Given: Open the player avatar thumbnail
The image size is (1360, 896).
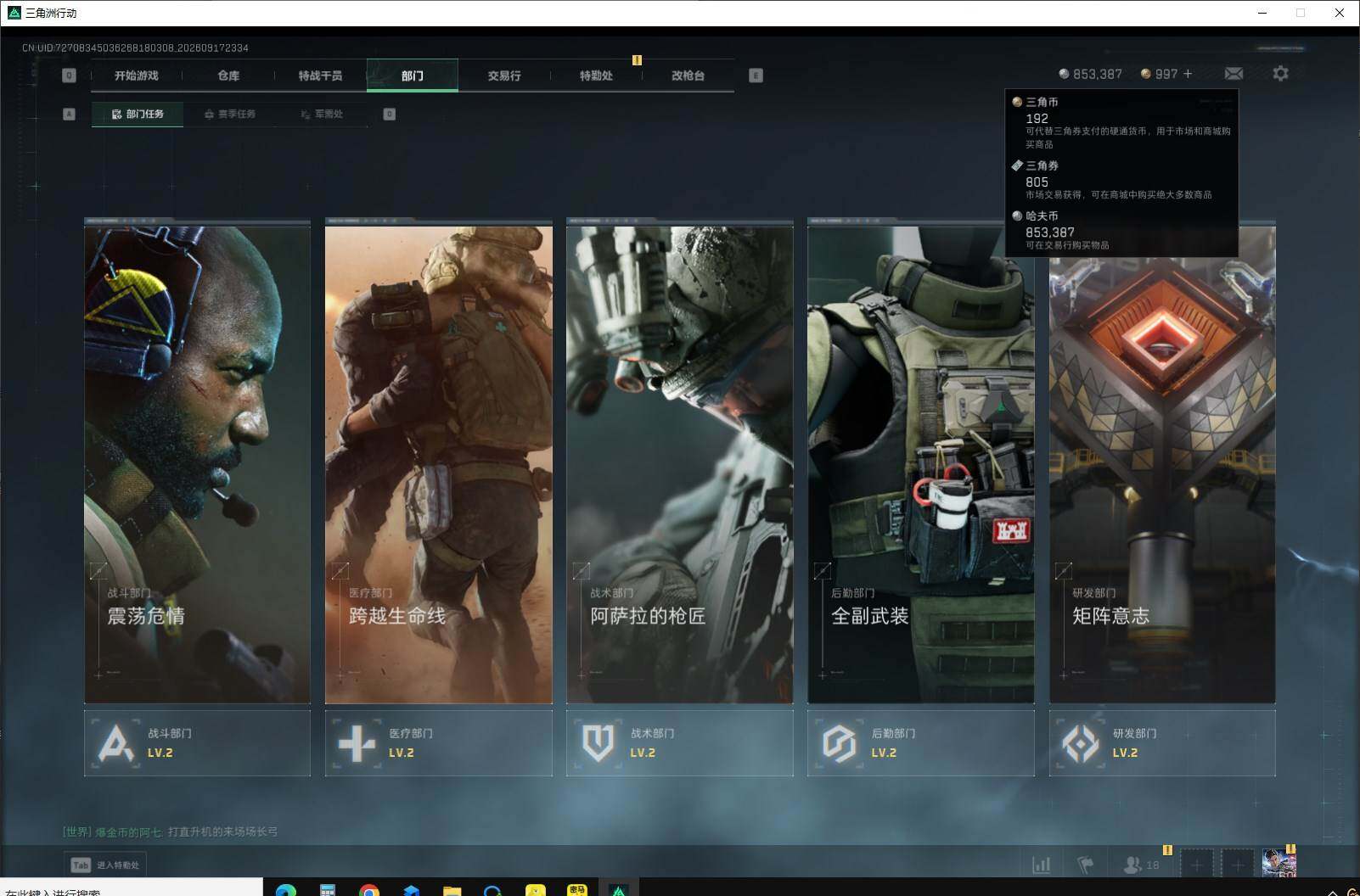Looking at the screenshot, I should point(1279,864).
